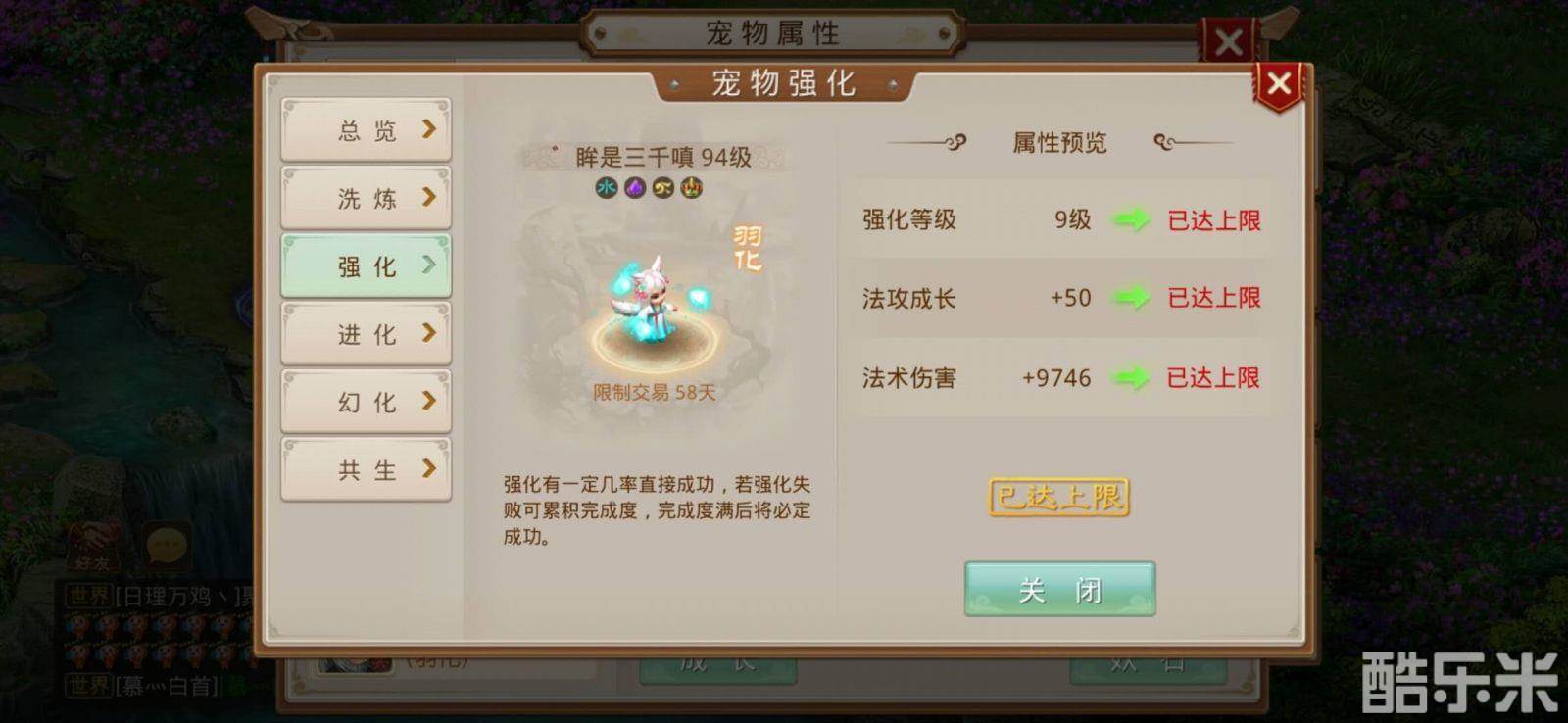Click the purple flame attribute icon
This screenshot has width=1568, height=723.
[x=635, y=187]
